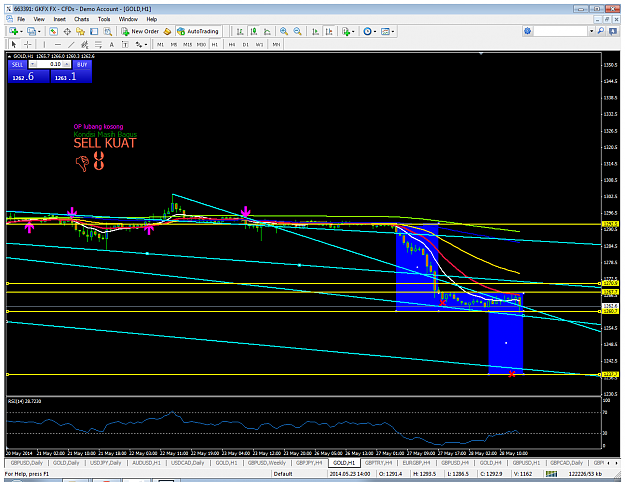Switch chart to bar chart mode

[x=240, y=31]
